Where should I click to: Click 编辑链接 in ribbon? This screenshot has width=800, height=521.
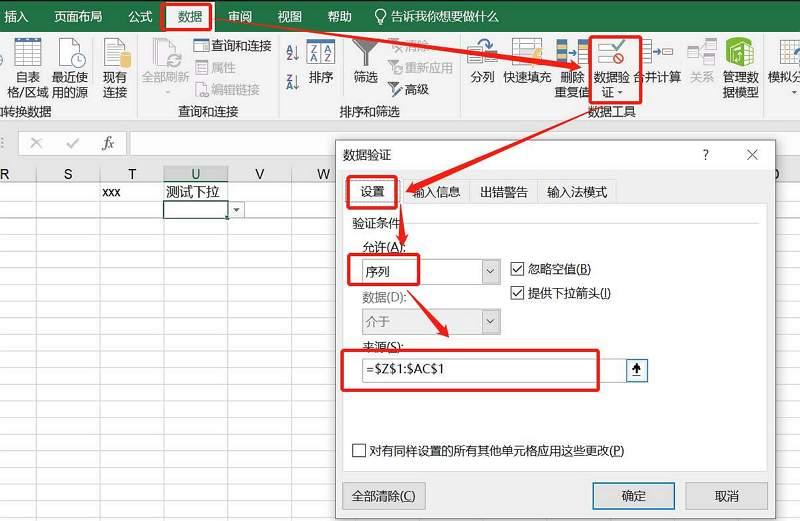coord(228,89)
